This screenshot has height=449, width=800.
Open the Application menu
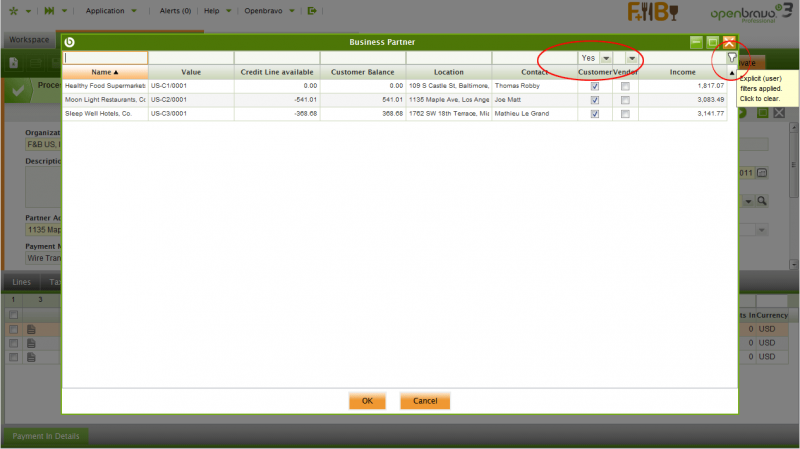[111, 11]
